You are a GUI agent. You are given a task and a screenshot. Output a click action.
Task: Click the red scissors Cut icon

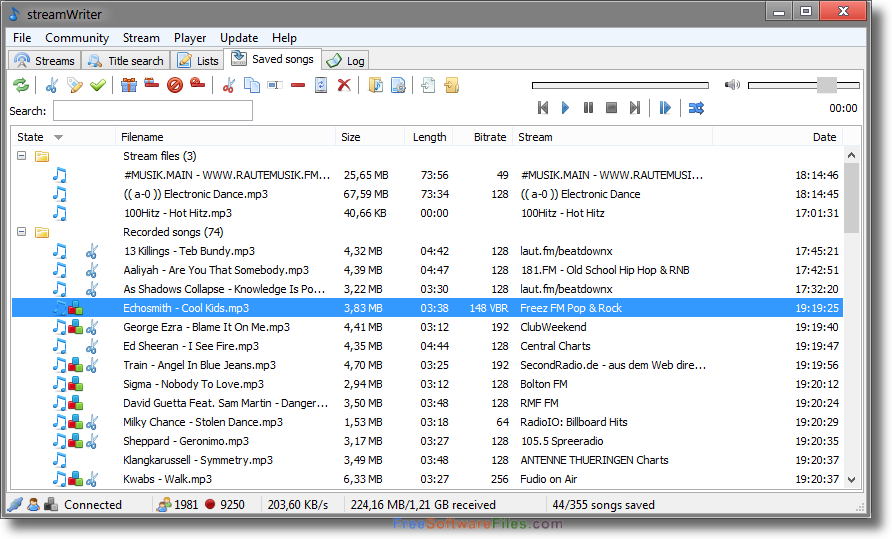(229, 85)
